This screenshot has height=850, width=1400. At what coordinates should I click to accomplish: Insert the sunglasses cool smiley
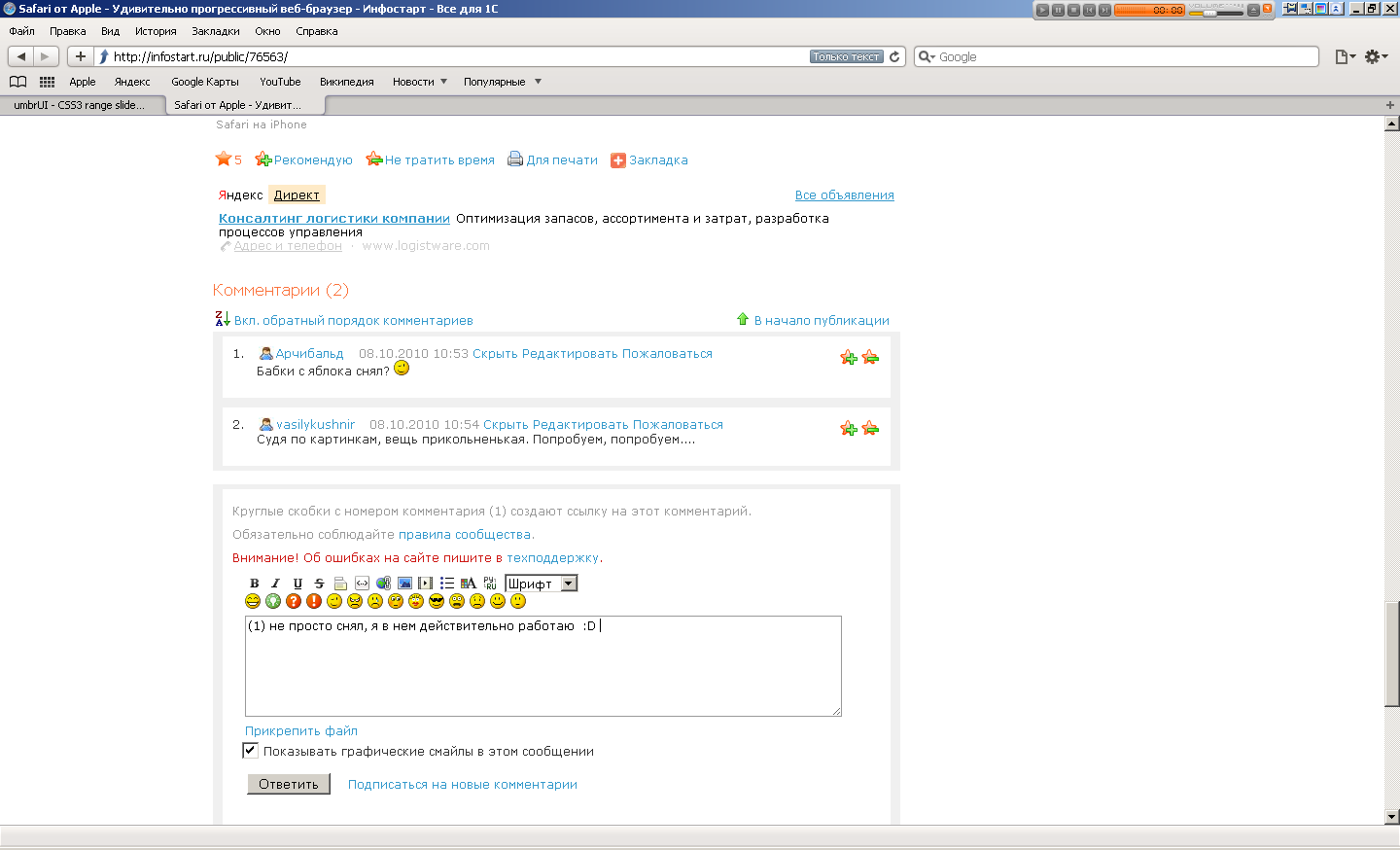pos(437,601)
